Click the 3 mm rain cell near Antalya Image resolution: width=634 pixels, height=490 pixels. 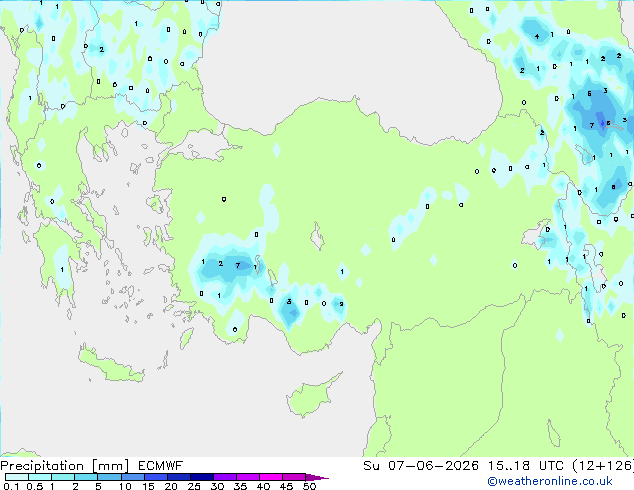tap(289, 302)
